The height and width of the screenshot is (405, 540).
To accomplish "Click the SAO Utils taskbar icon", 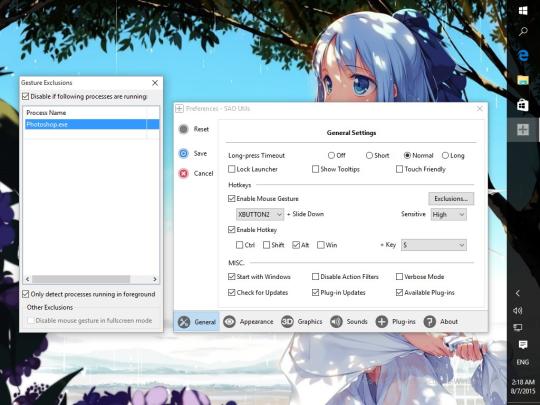I will point(523,129).
